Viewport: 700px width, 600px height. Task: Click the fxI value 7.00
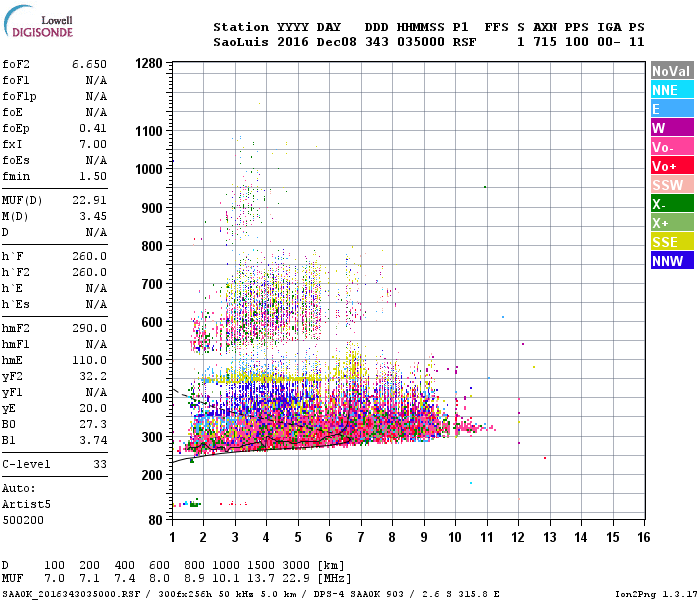[x=93, y=144]
